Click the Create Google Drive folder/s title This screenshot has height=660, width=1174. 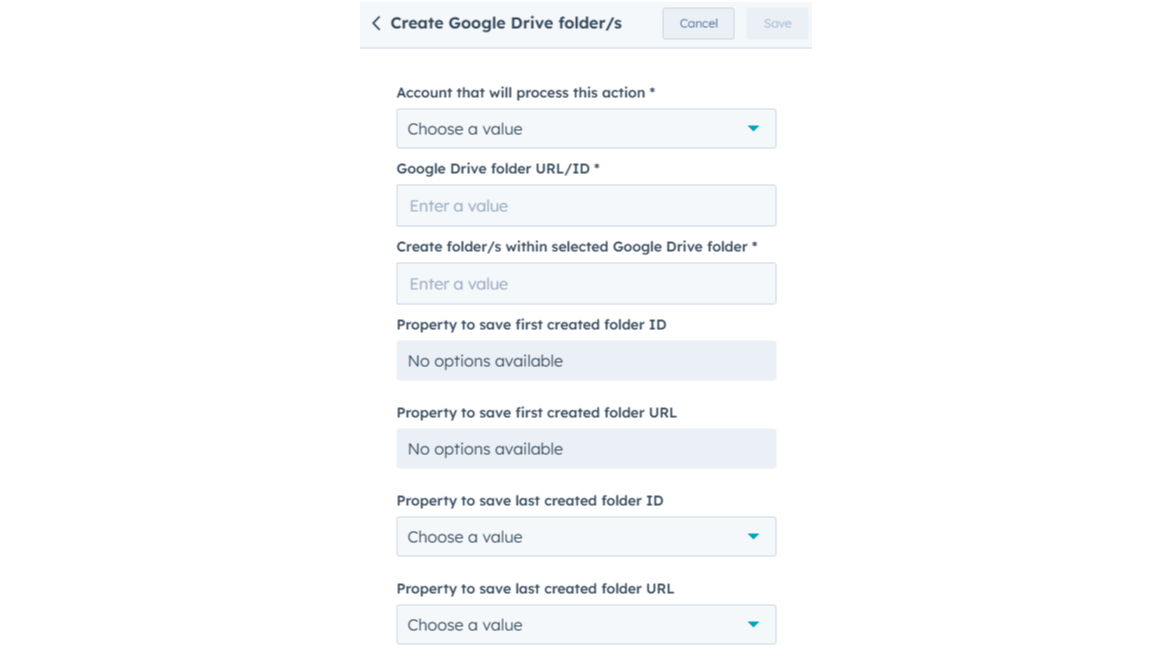point(506,23)
